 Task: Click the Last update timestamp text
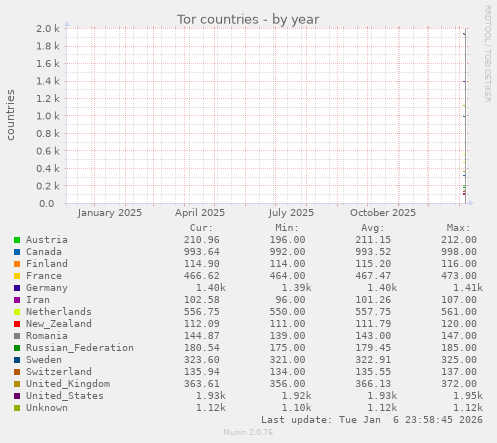[x=372, y=420]
